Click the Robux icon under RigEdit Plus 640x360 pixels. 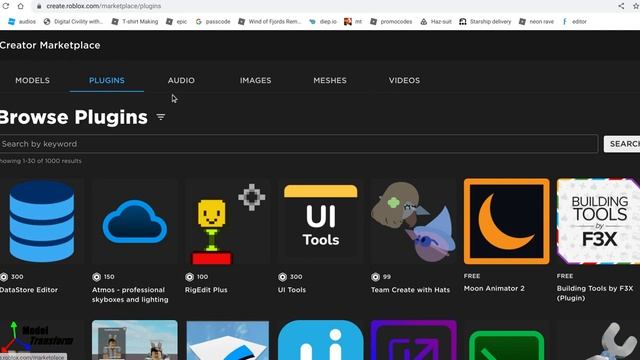189,277
